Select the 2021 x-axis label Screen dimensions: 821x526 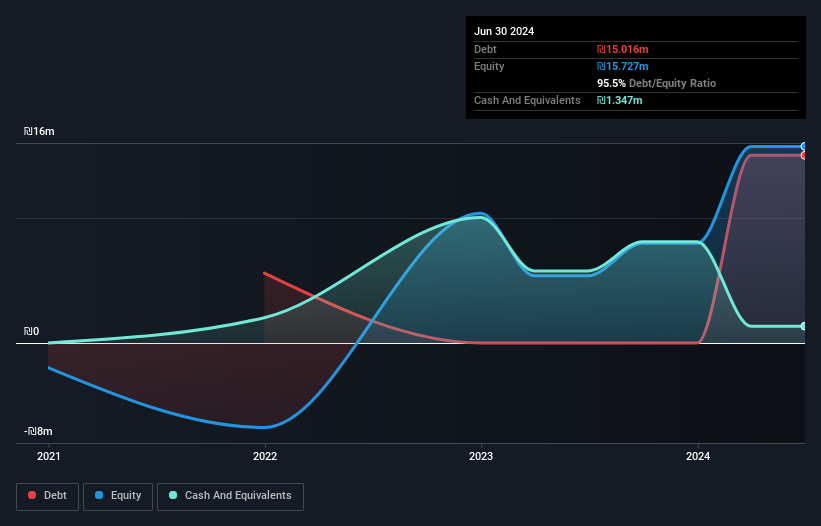pyautogui.click(x=49, y=456)
